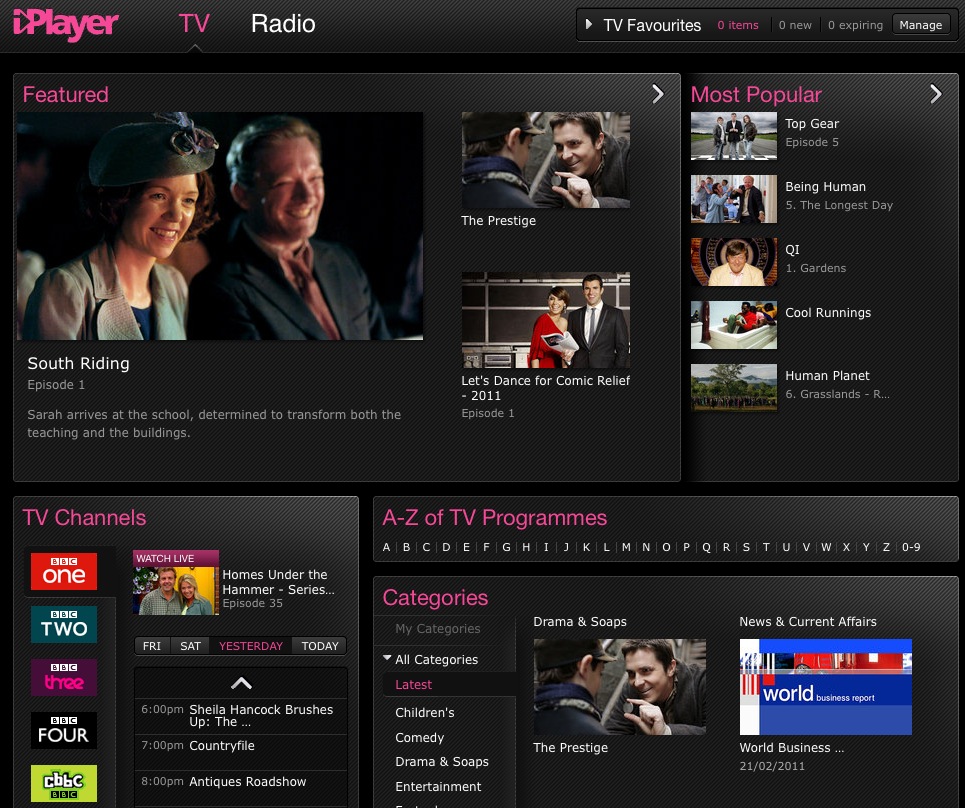Open the QI thumbnail
Viewport: 965px width, 808px height.
point(734,262)
